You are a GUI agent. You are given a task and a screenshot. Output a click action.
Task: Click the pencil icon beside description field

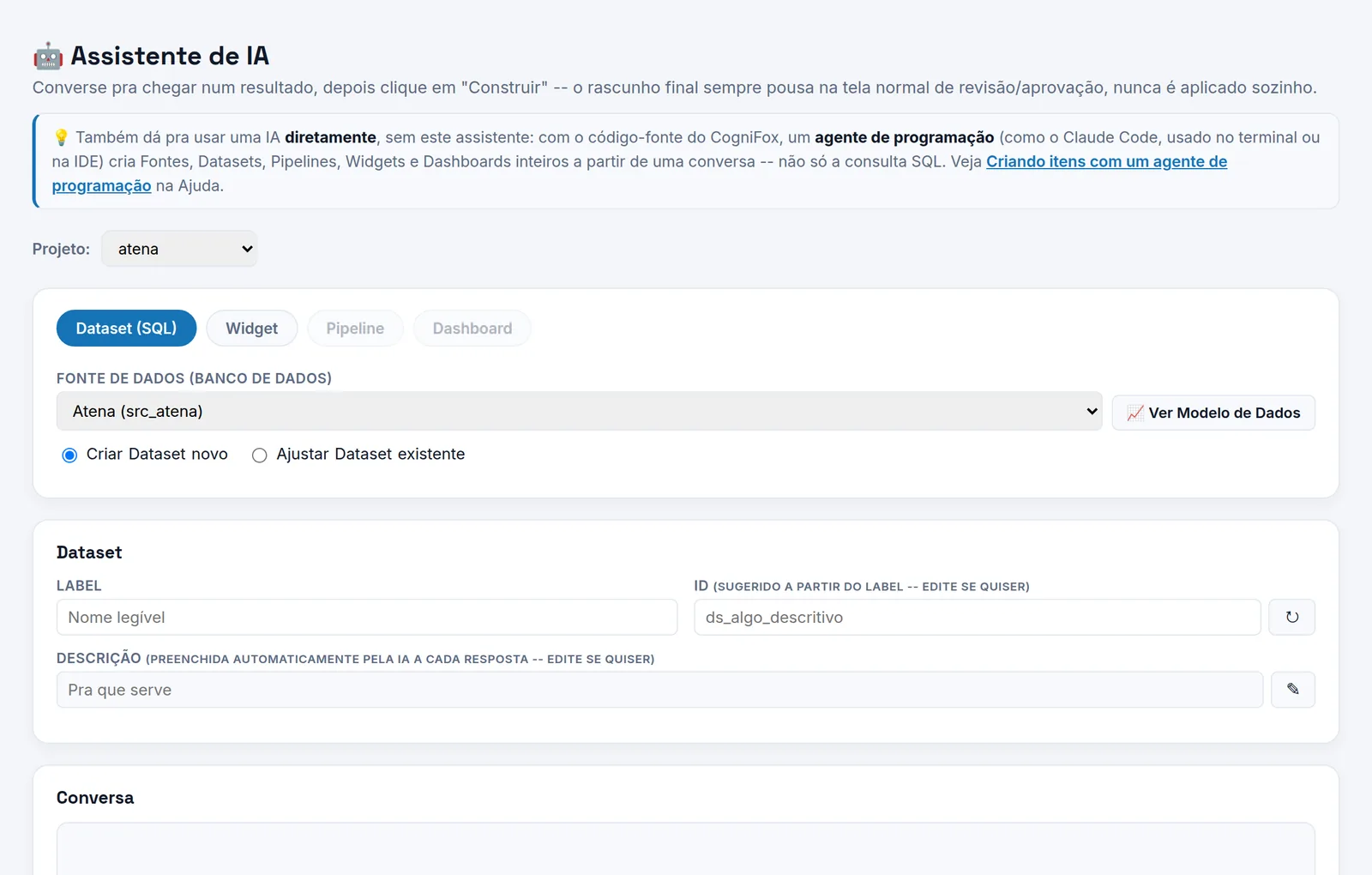coord(1292,689)
